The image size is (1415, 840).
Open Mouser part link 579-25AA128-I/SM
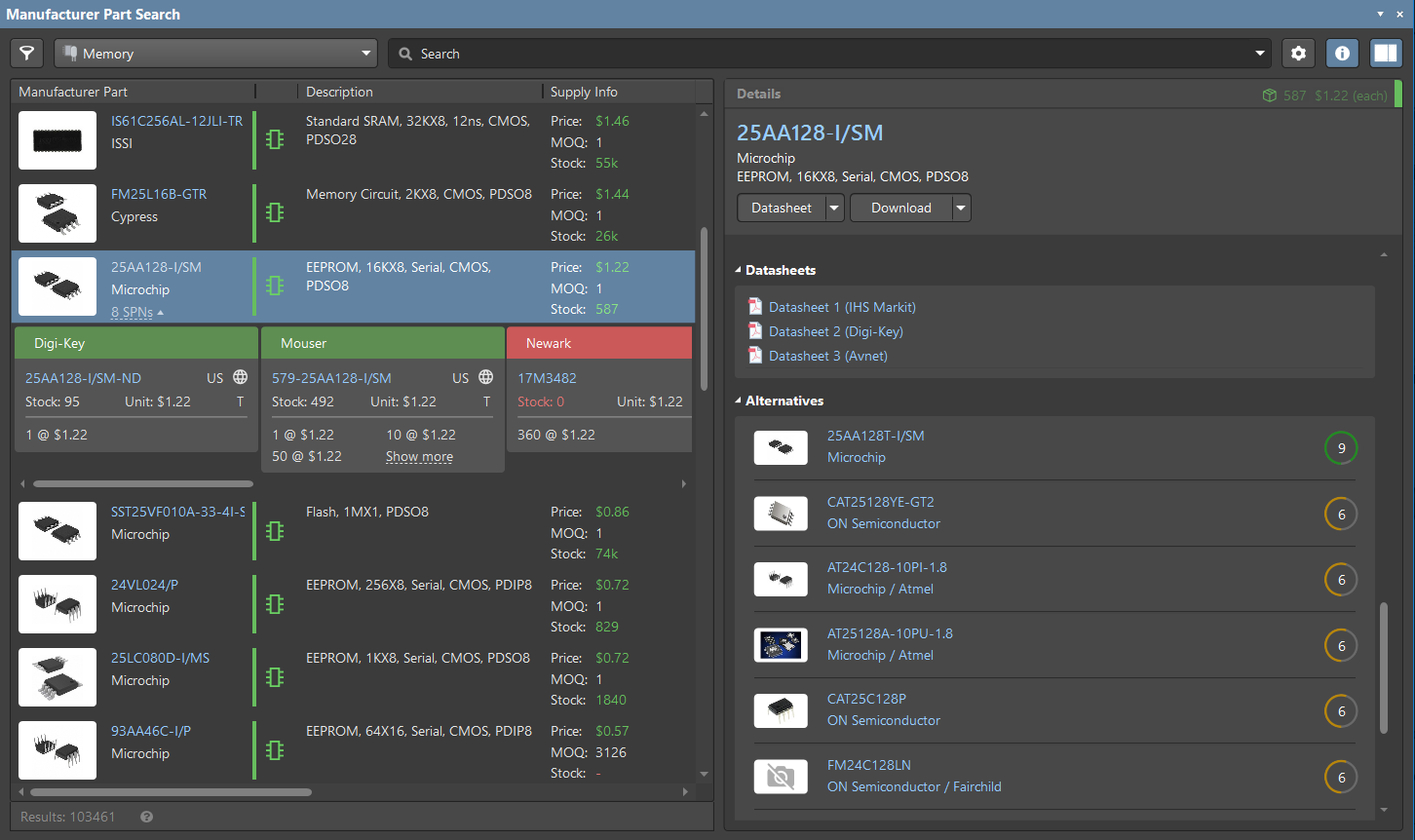[331, 378]
